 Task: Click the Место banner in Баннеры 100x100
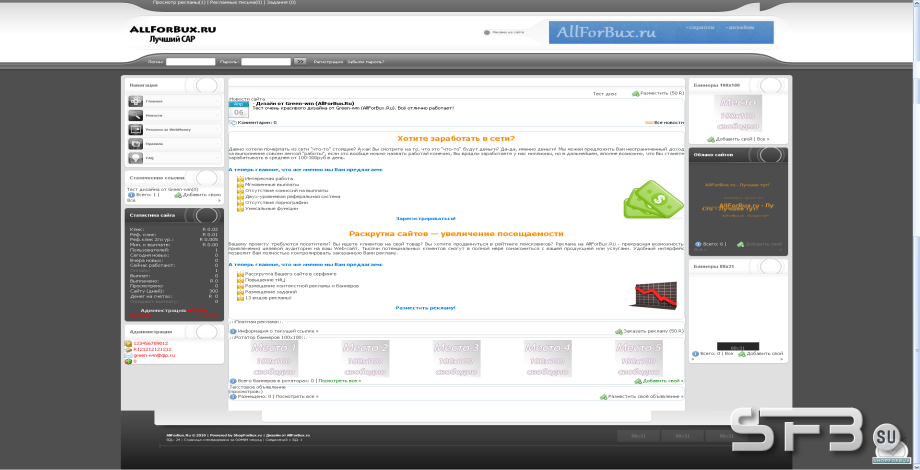pos(738,113)
